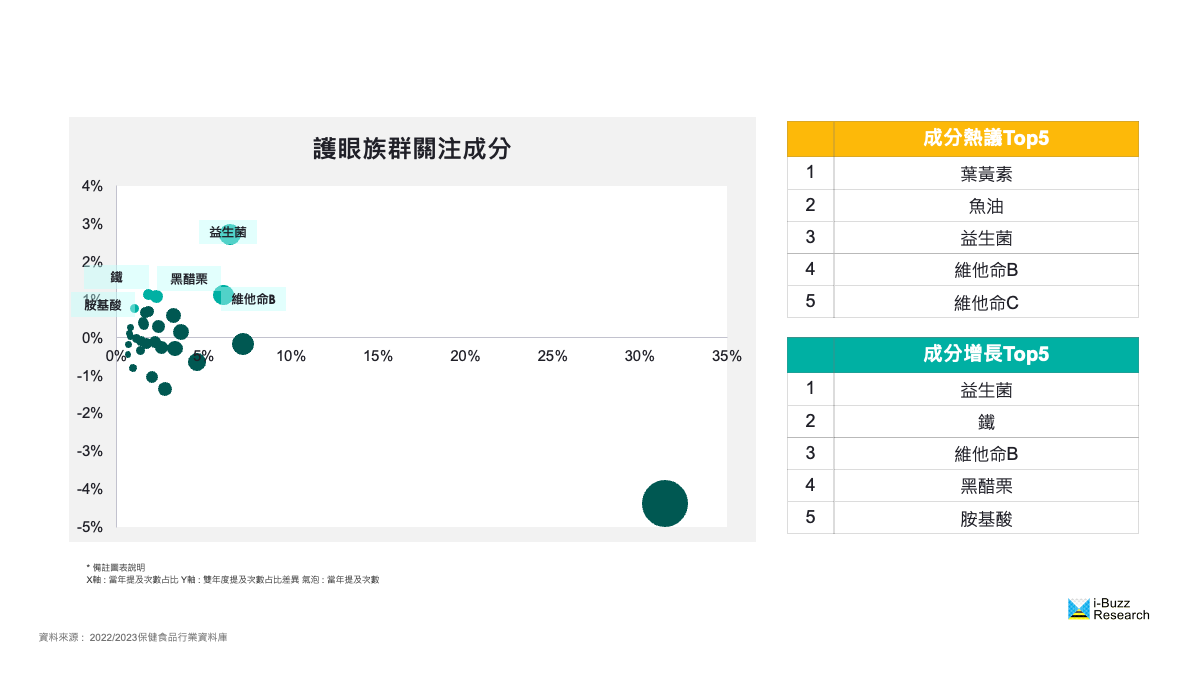Click the teal 成分增長Top5 table header
Screen dimensions: 1200x675
[985, 355]
